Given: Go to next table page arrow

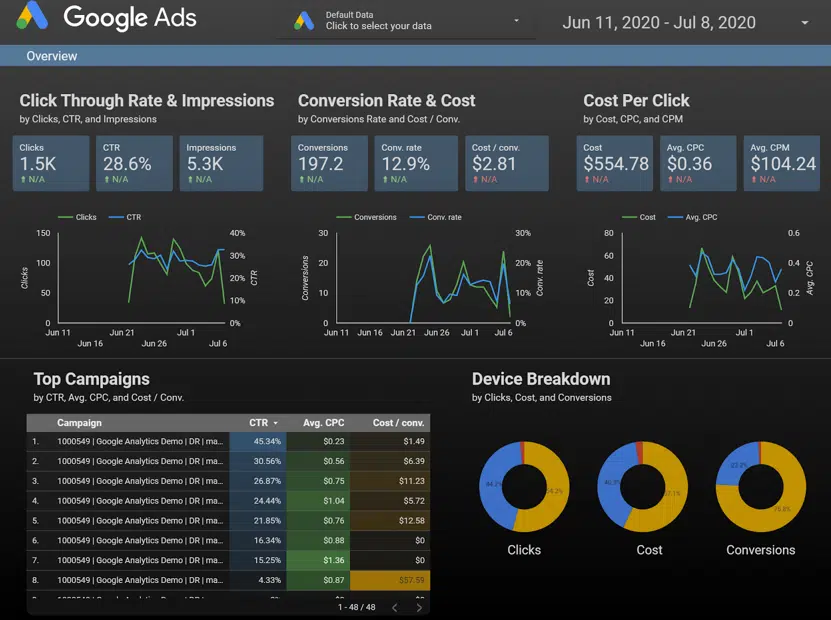Looking at the screenshot, I should pyautogui.click(x=419, y=607).
